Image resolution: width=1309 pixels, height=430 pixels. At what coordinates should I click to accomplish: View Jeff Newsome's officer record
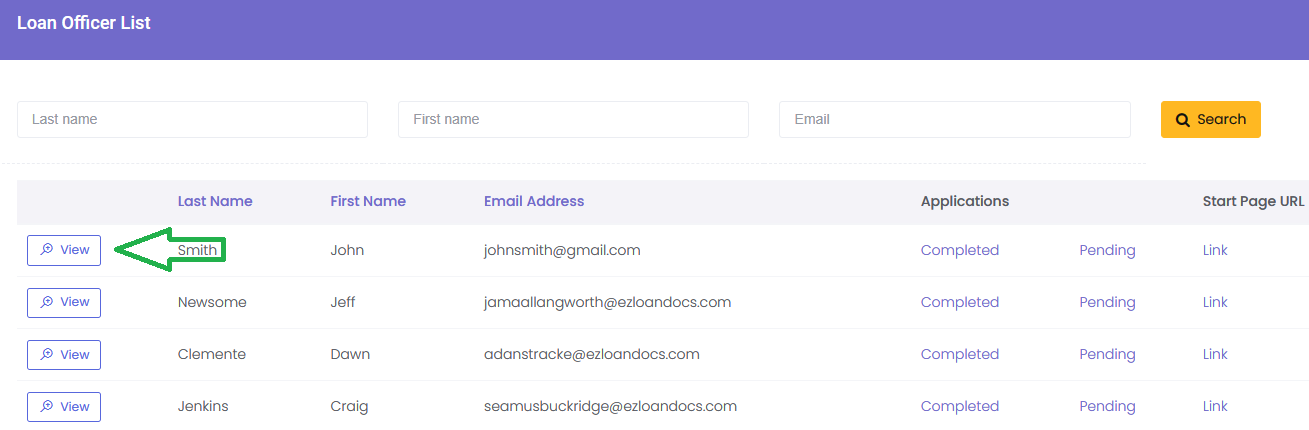click(x=64, y=302)
